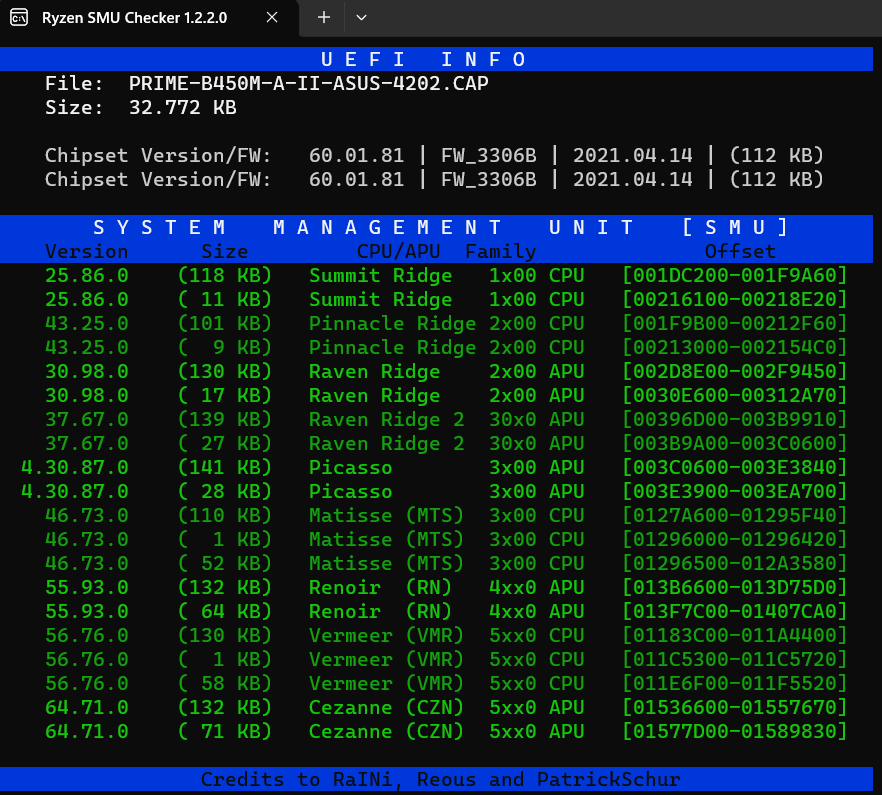The width and height of the screenshot is (882, 795).
Task: Click Raven Ridge in the 17 KB row
Action: tap(374, 396)
